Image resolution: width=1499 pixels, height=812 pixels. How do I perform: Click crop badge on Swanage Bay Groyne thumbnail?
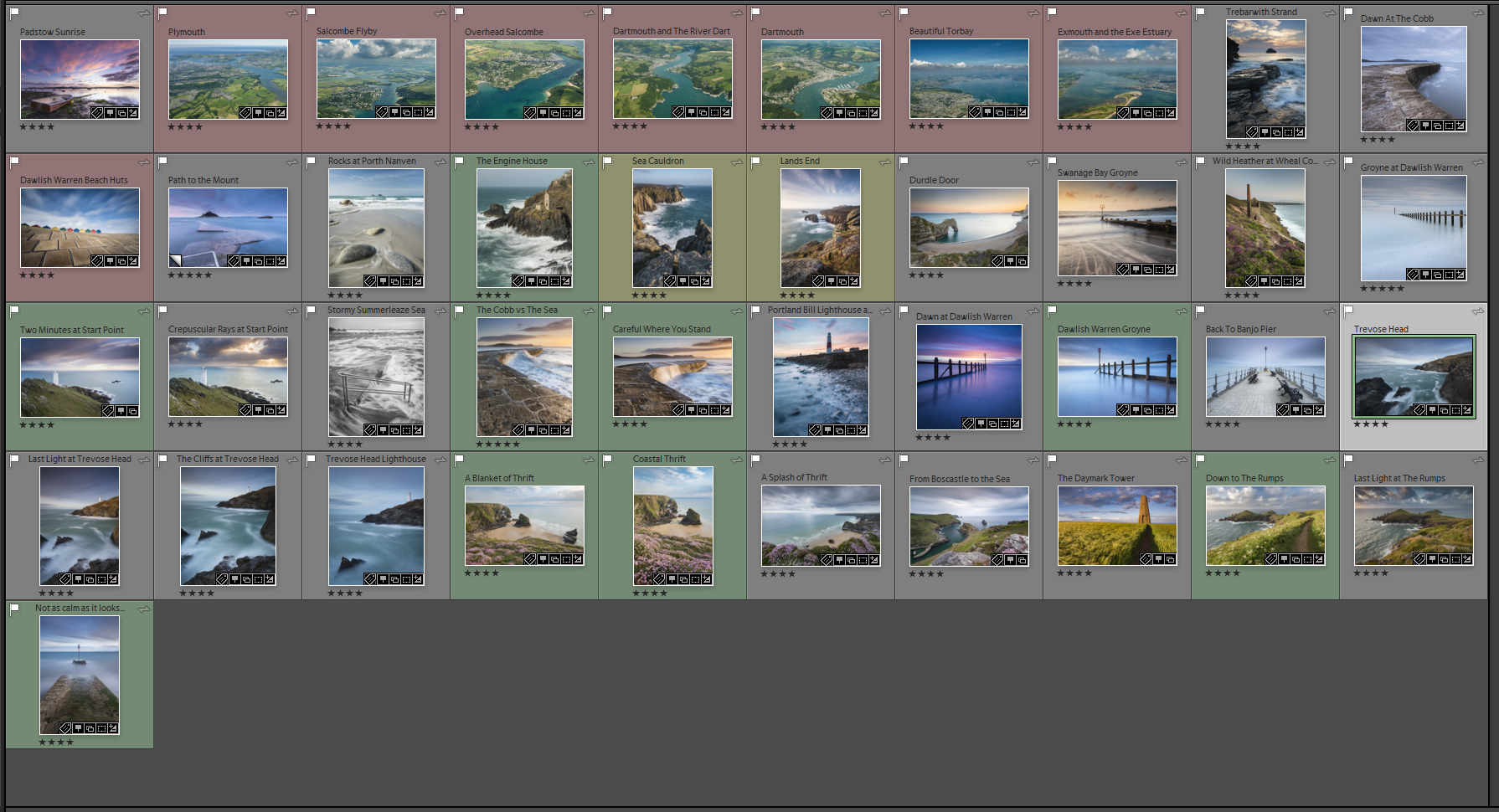[1159, 270]
